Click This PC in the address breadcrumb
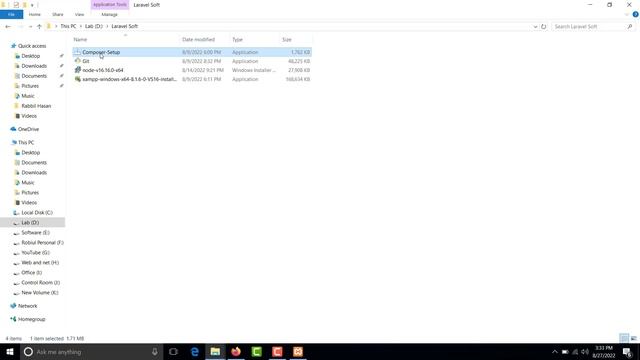The image size is (640, 360). point(68,26)
